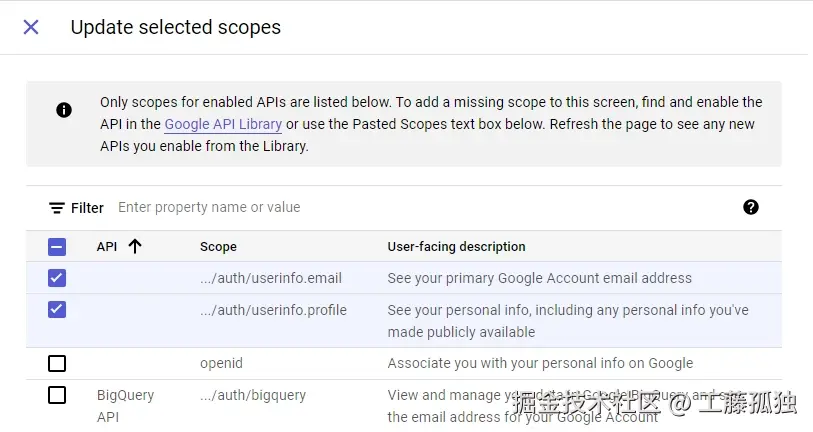The width and height of the screenshot is (813, 432).
Task: Uncheck the userinfo.profile scope checkbox
Action: [57, 310]
